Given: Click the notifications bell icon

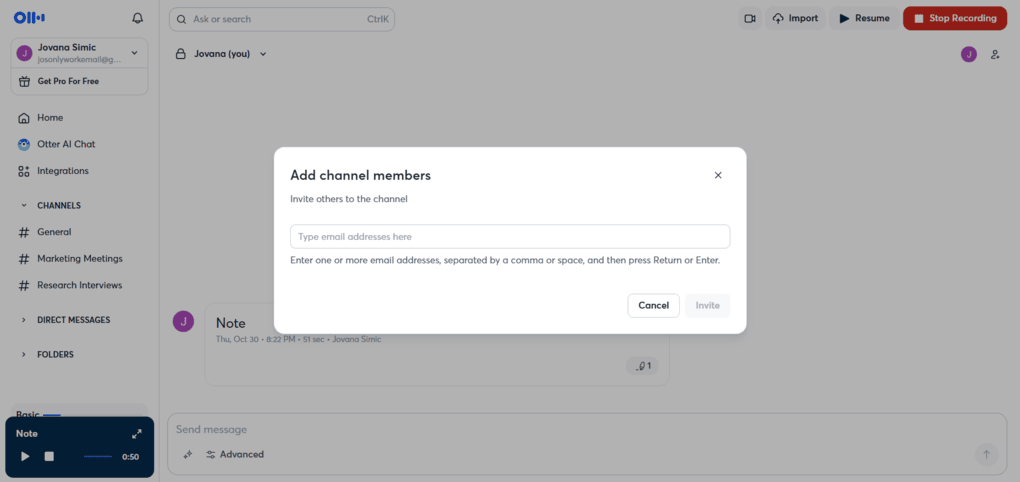Looking at the screenshot, I should click(137, 18).
